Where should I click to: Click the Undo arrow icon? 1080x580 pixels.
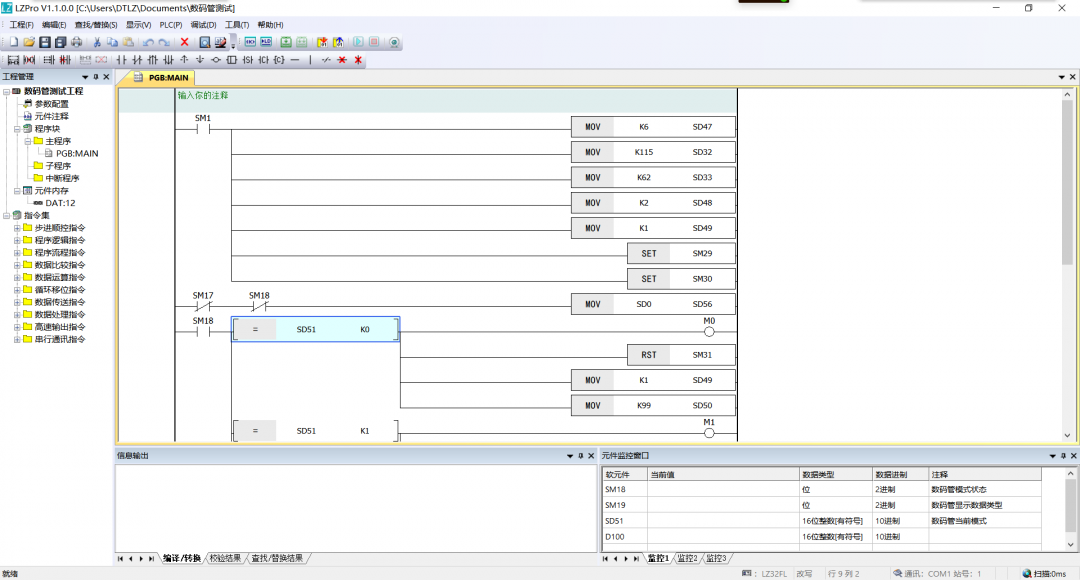[148, 42]
